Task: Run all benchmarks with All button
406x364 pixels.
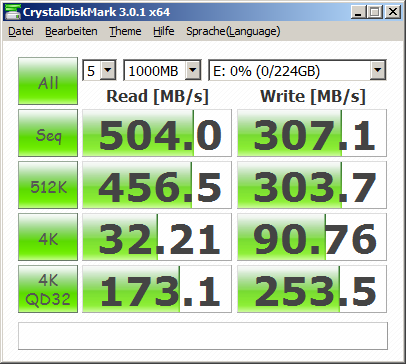Action: click(x=48, y=81)
